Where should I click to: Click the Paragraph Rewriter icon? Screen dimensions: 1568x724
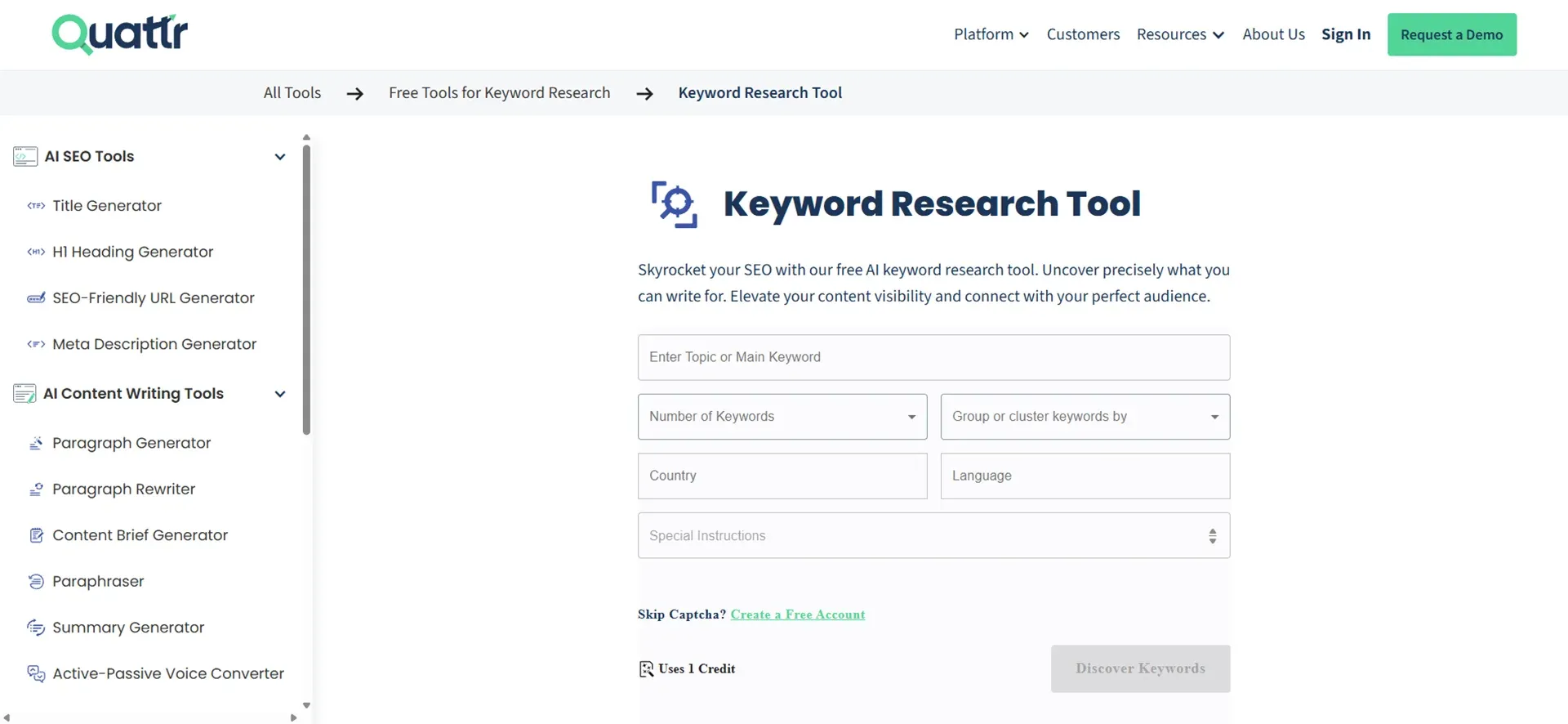(x=36, y=489)
